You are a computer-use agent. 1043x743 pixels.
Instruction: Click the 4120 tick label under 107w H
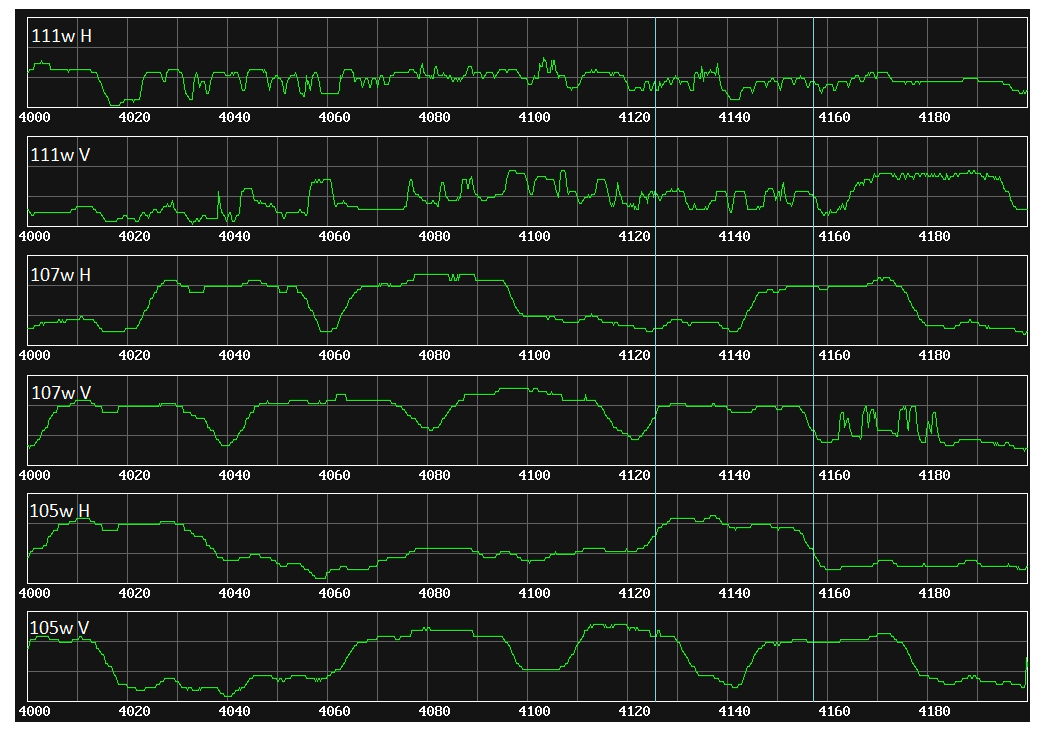pos(634,356)
